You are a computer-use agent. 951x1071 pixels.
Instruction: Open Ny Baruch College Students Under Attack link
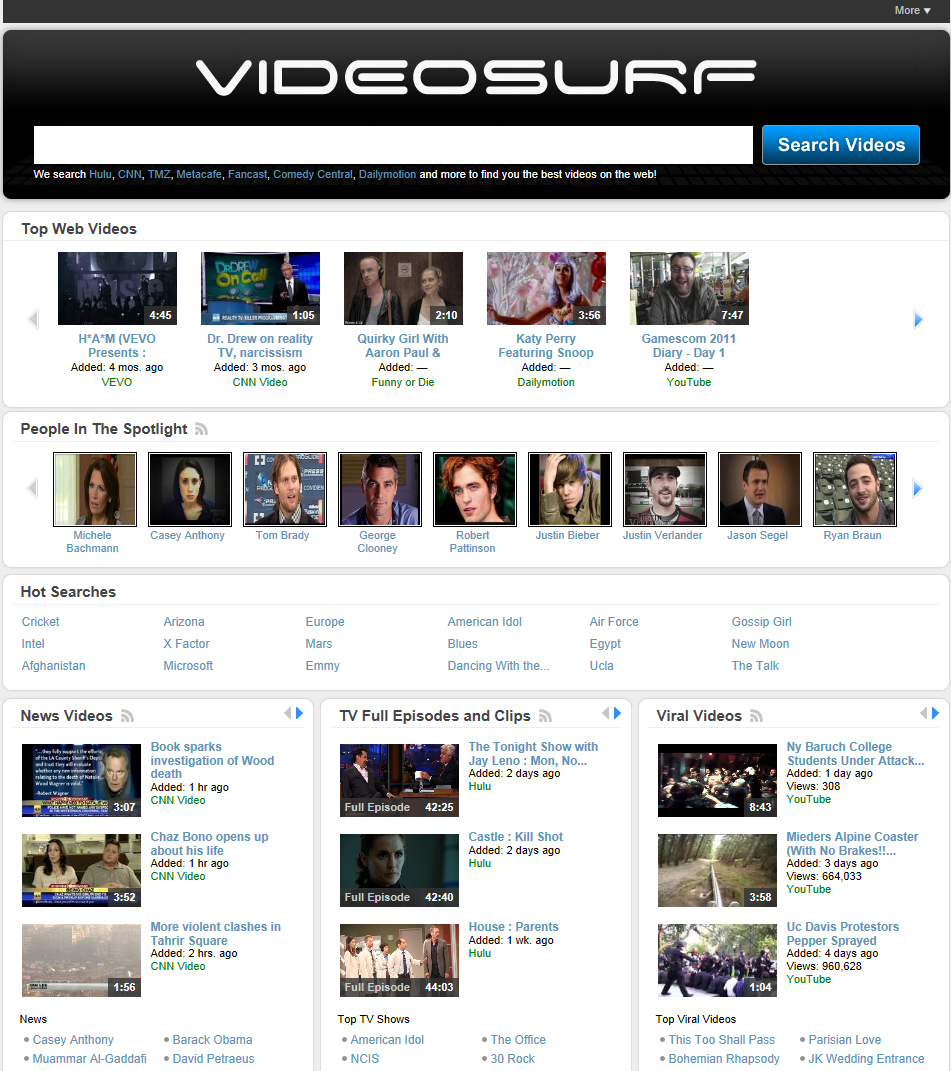pos(855,753)
